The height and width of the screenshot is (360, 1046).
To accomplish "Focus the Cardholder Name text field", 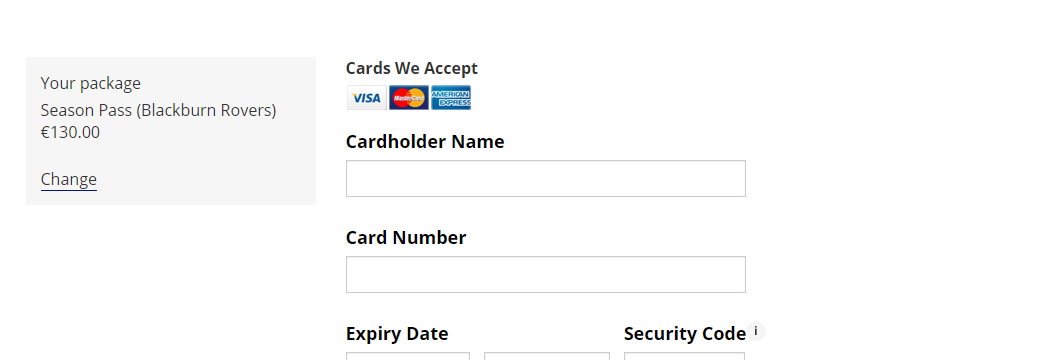I will click(x=546, y=179).
